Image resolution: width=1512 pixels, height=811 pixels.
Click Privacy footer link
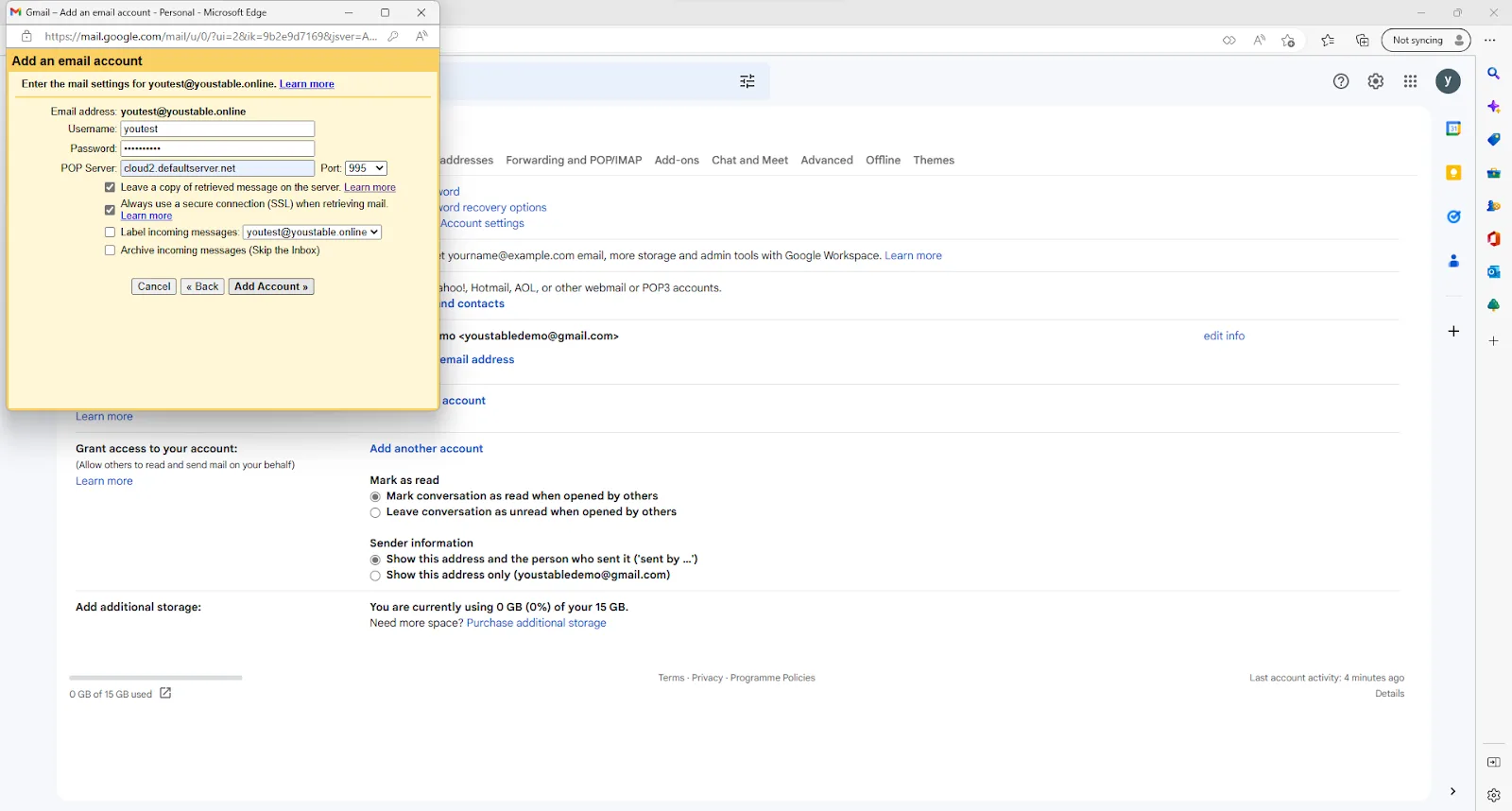(x=707, y=678)
